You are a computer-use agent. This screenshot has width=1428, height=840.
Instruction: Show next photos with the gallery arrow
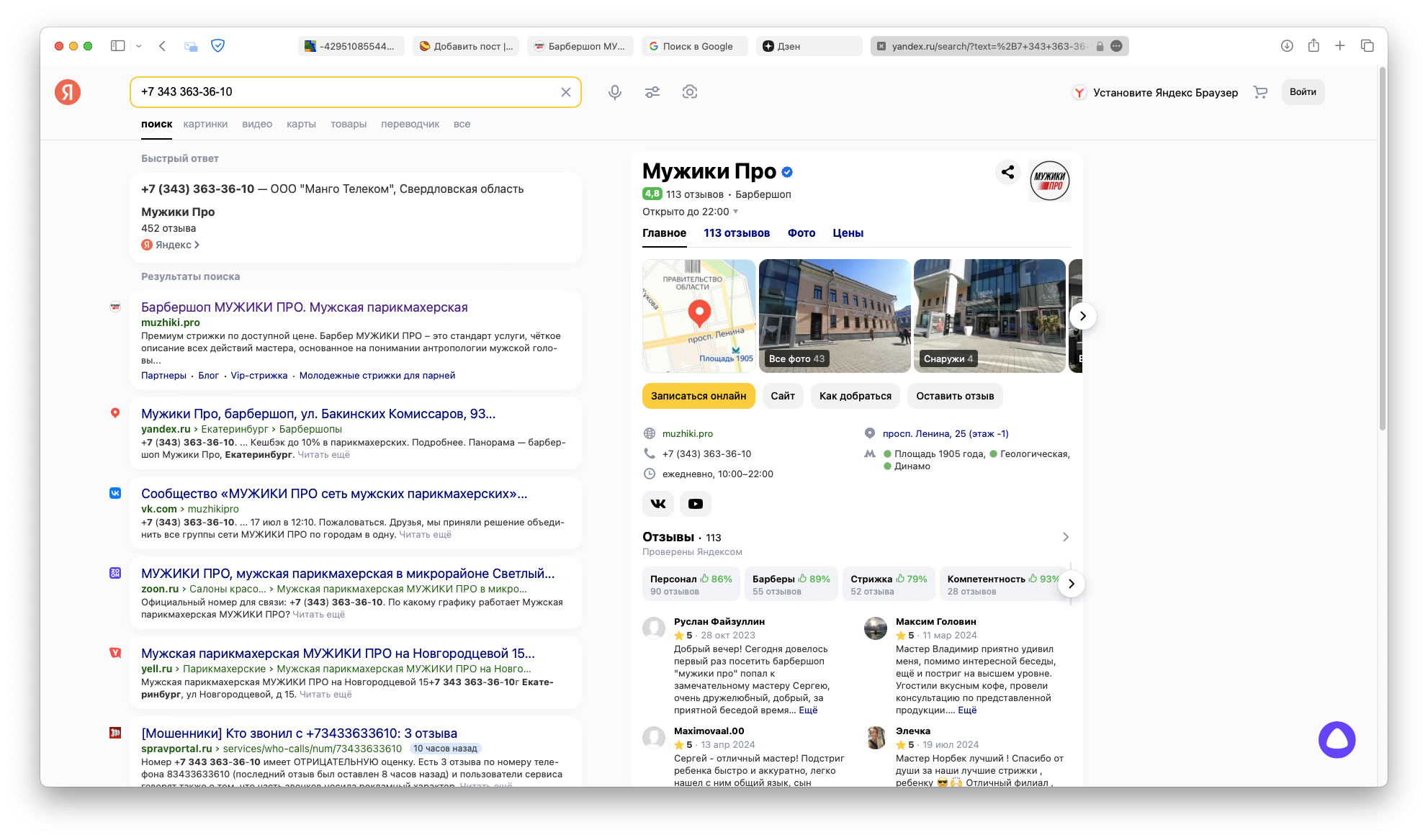pyautogui.click(x=1082, y=316)
